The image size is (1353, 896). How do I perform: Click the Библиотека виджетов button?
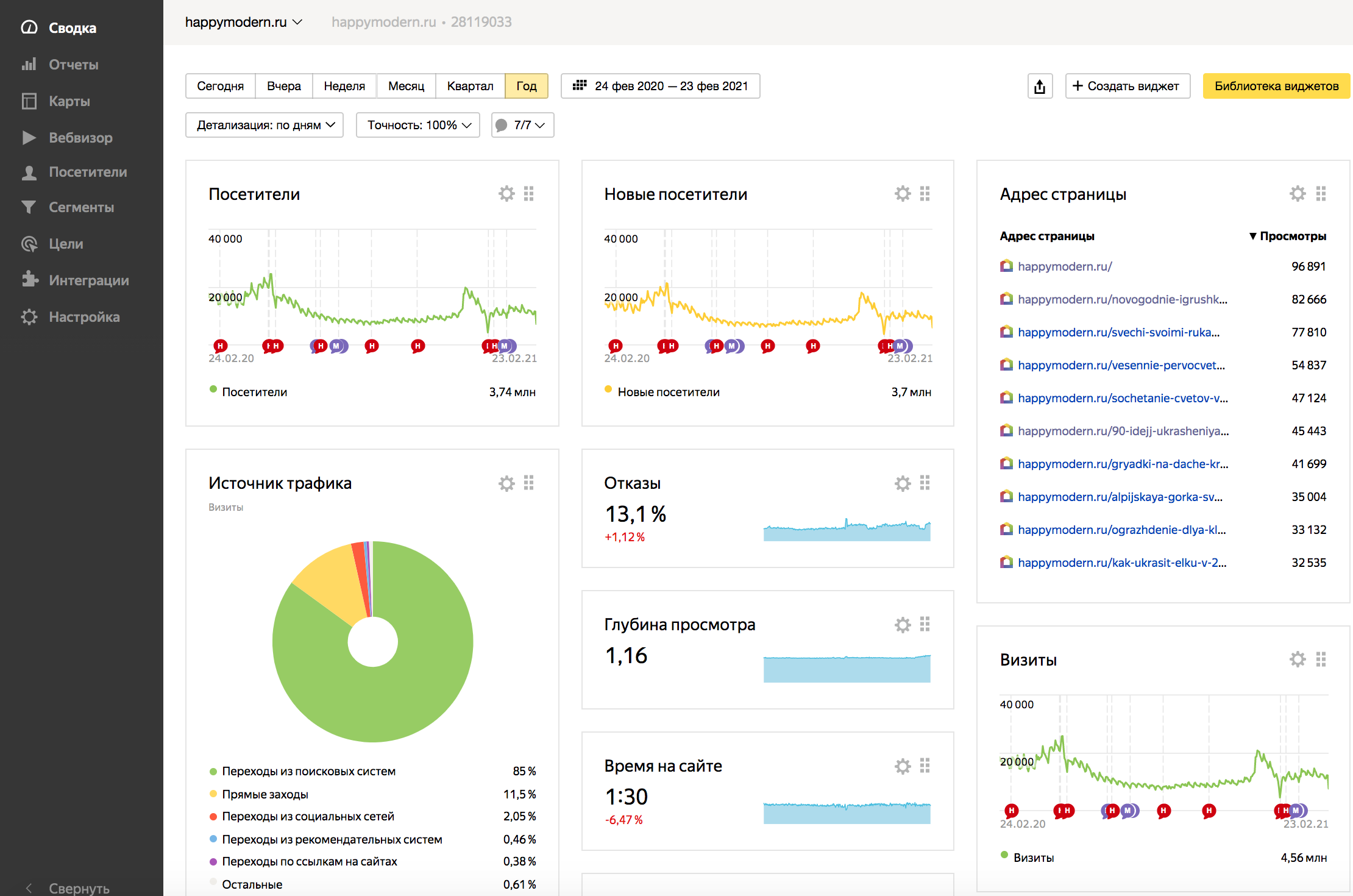pos(1276,86)
